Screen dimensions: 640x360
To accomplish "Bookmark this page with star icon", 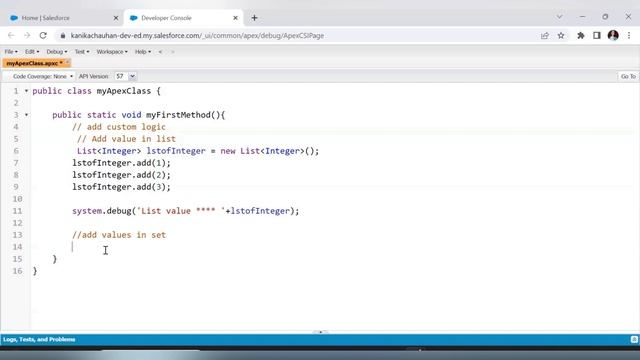I will pyautogui.click(x=561, y=36).
